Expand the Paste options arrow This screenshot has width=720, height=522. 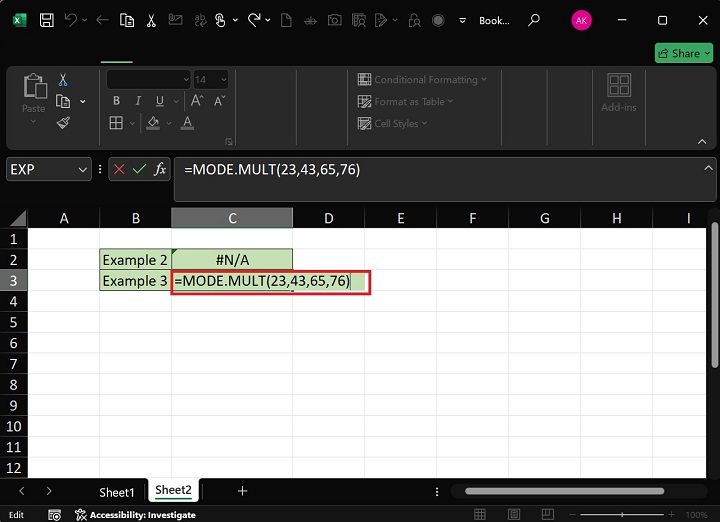(33, 121)
